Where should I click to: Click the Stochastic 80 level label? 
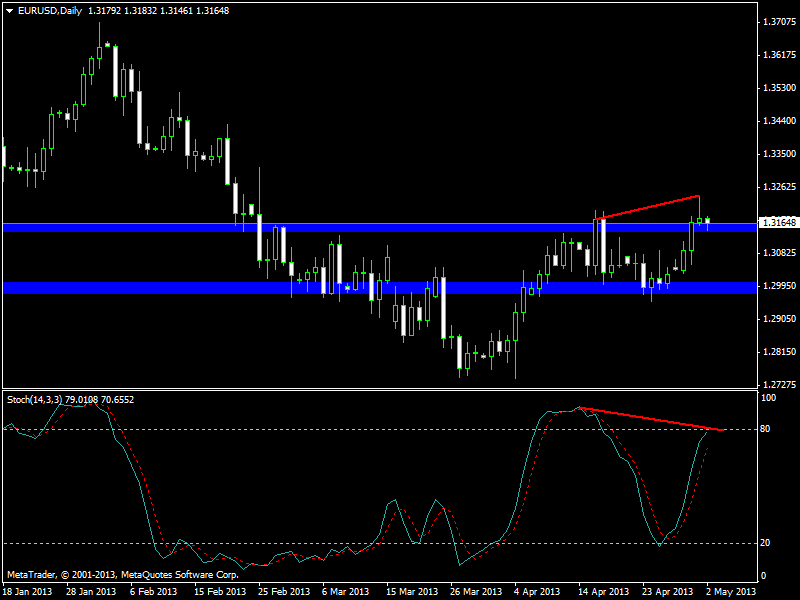click(x=765, y=429)
